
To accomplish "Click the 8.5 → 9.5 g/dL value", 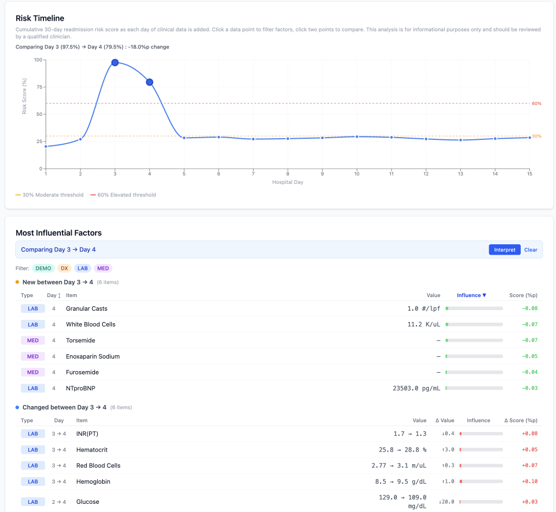I will coord(400,482).
